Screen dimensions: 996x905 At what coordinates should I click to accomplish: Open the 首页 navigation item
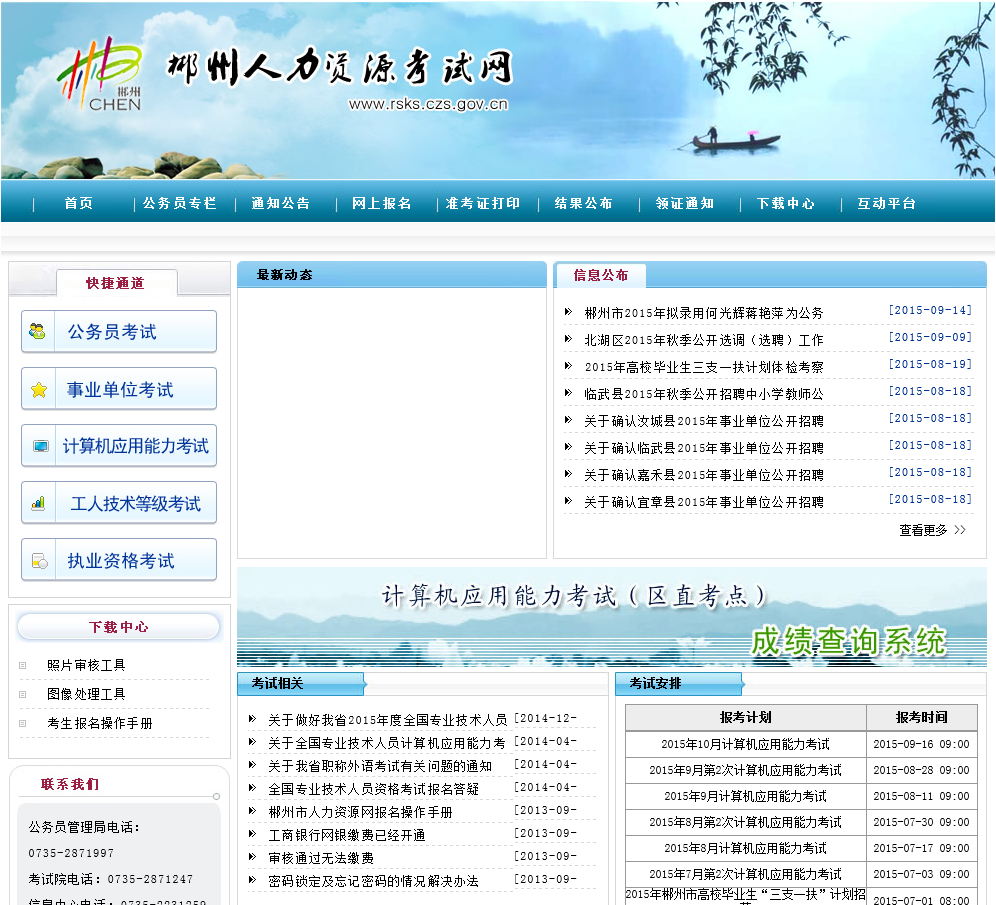coord(79,203)
